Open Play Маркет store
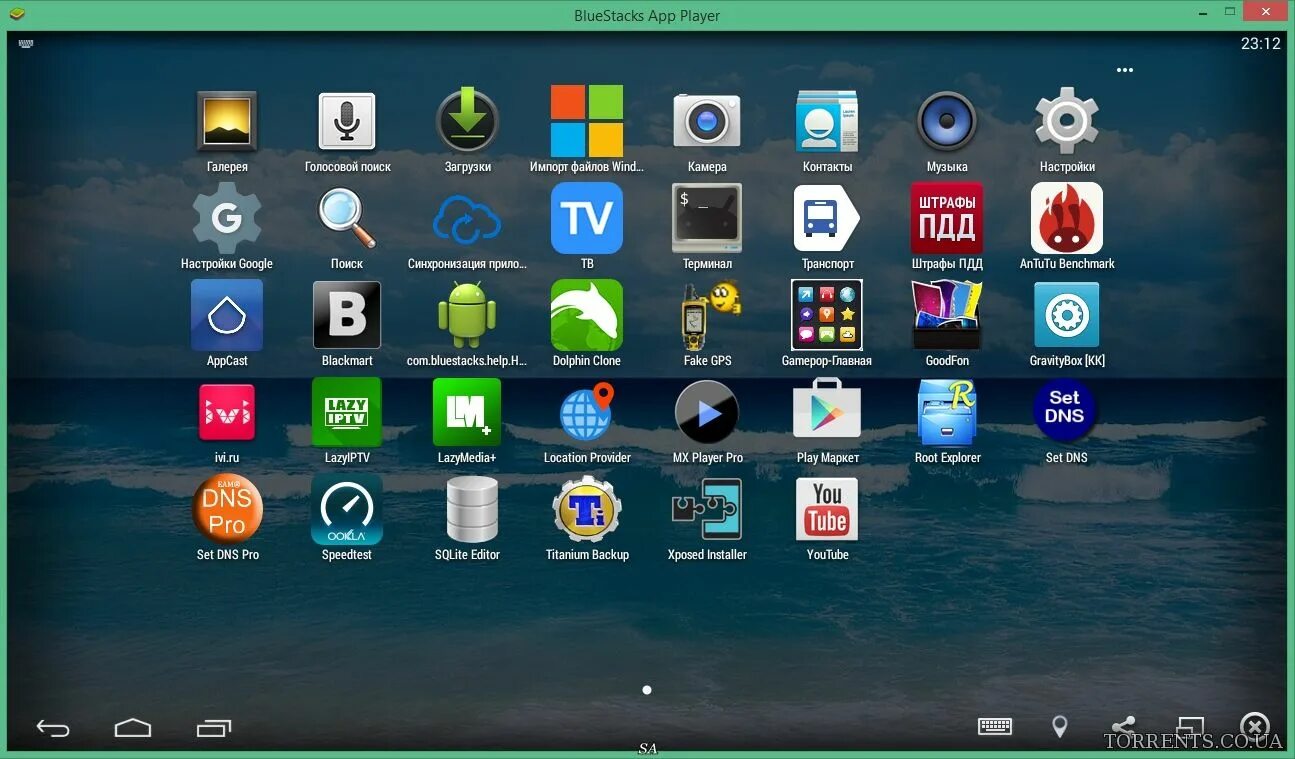This screenshot has width=1295, height=759. coord(827,412)
